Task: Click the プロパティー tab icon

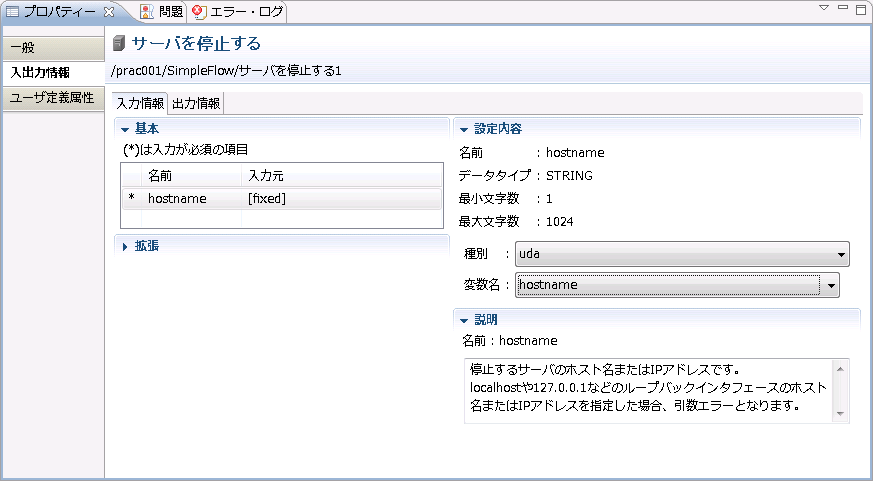Action: click(12, 12)
